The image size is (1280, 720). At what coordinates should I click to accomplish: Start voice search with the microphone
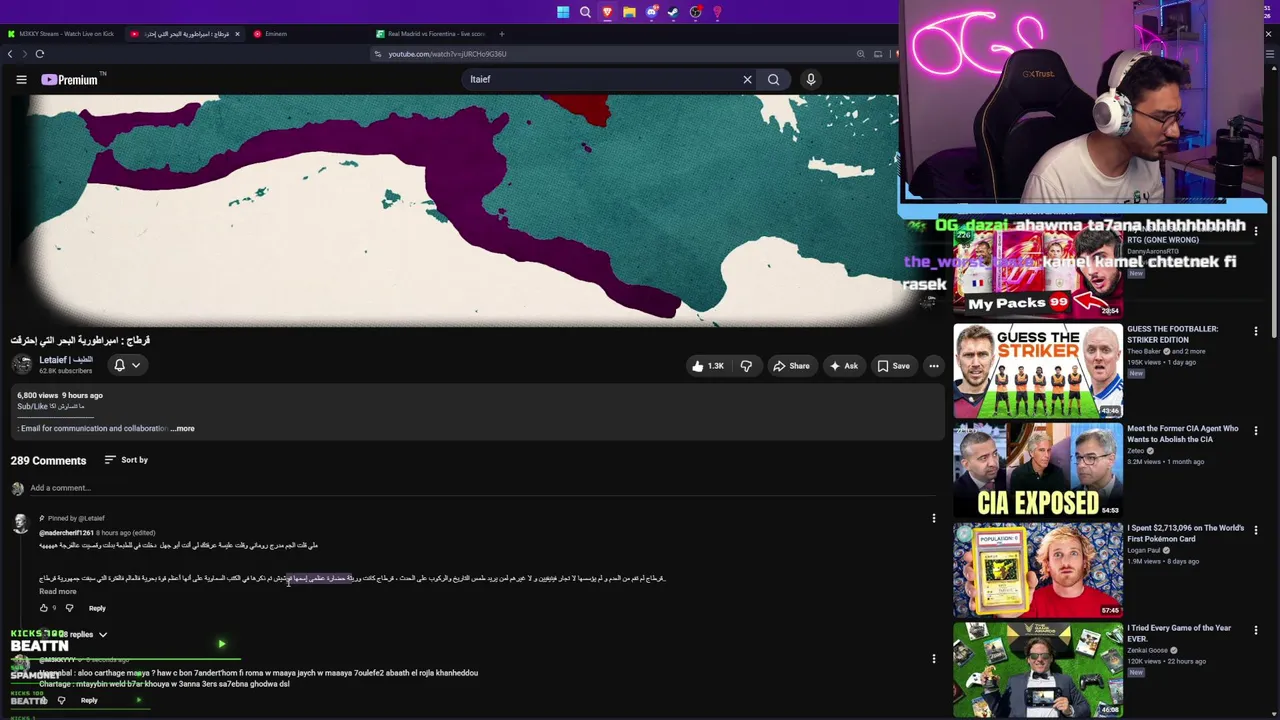click(x=811, y=80)
